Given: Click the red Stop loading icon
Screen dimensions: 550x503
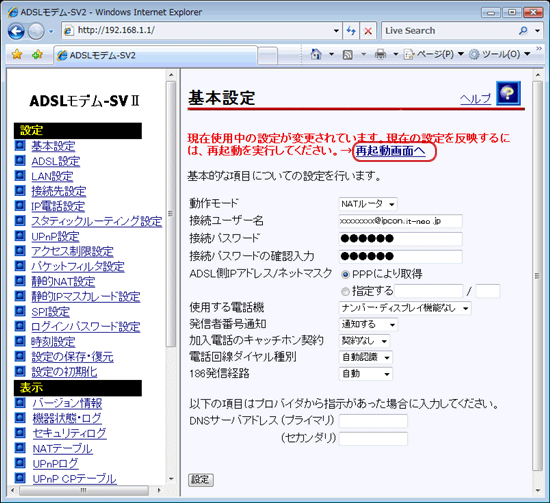Looking at the screenshot, I should coord(368,31).
